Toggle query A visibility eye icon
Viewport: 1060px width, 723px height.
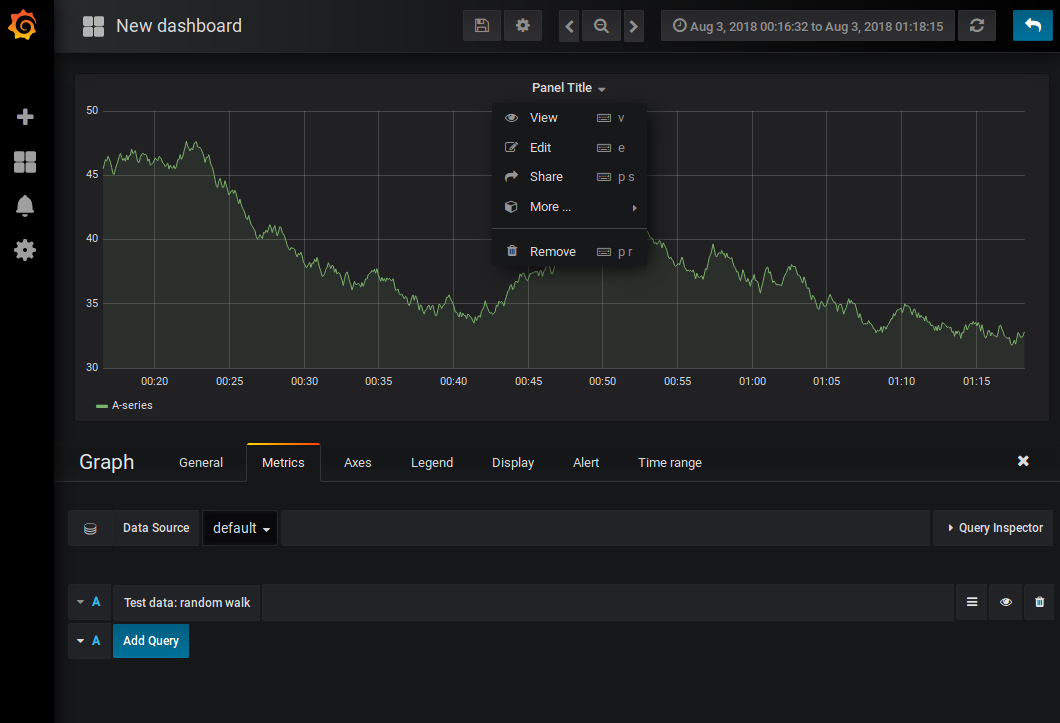click(1006, 602)
